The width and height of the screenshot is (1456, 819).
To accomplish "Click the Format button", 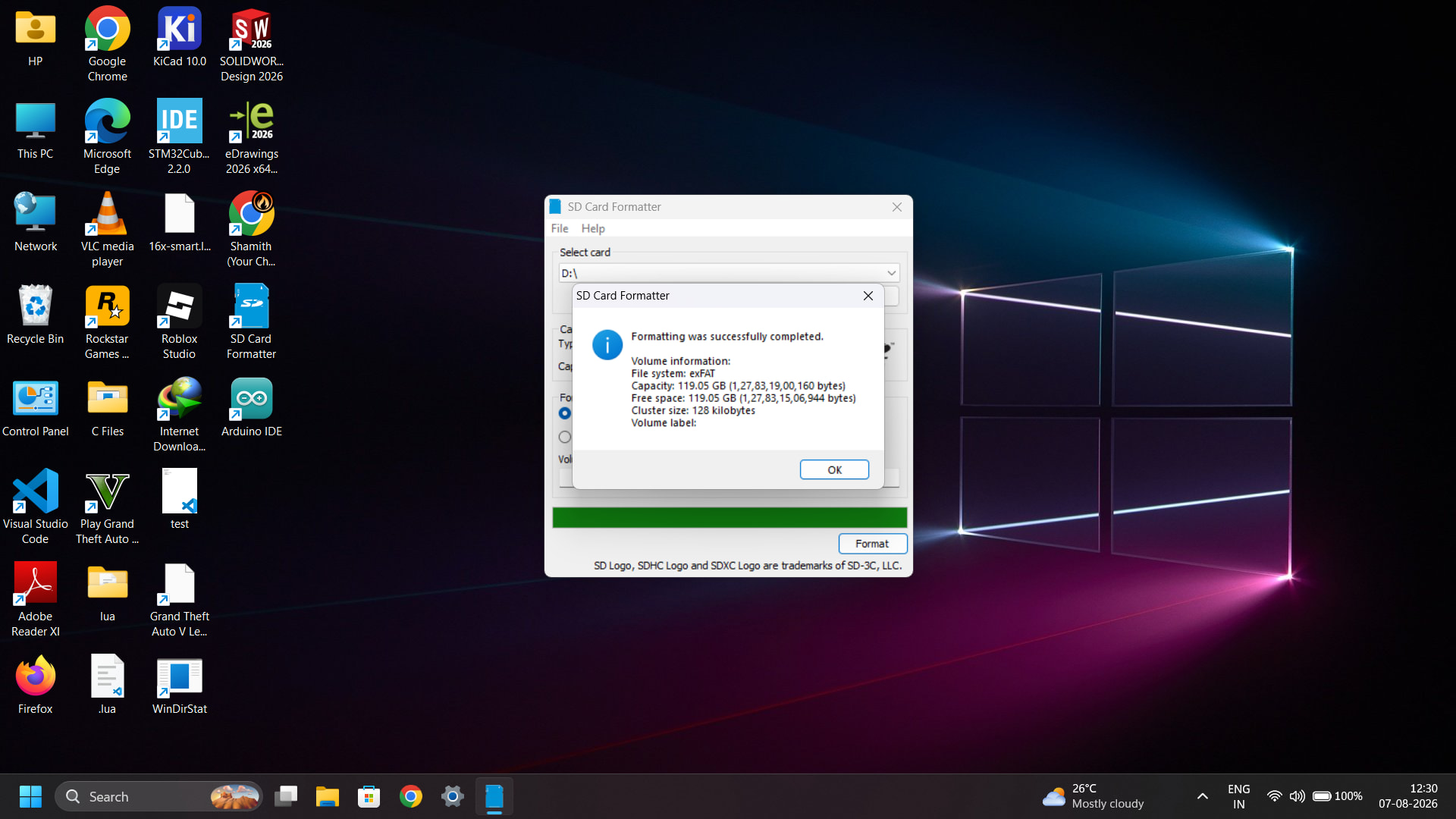I will click(872, 544).
